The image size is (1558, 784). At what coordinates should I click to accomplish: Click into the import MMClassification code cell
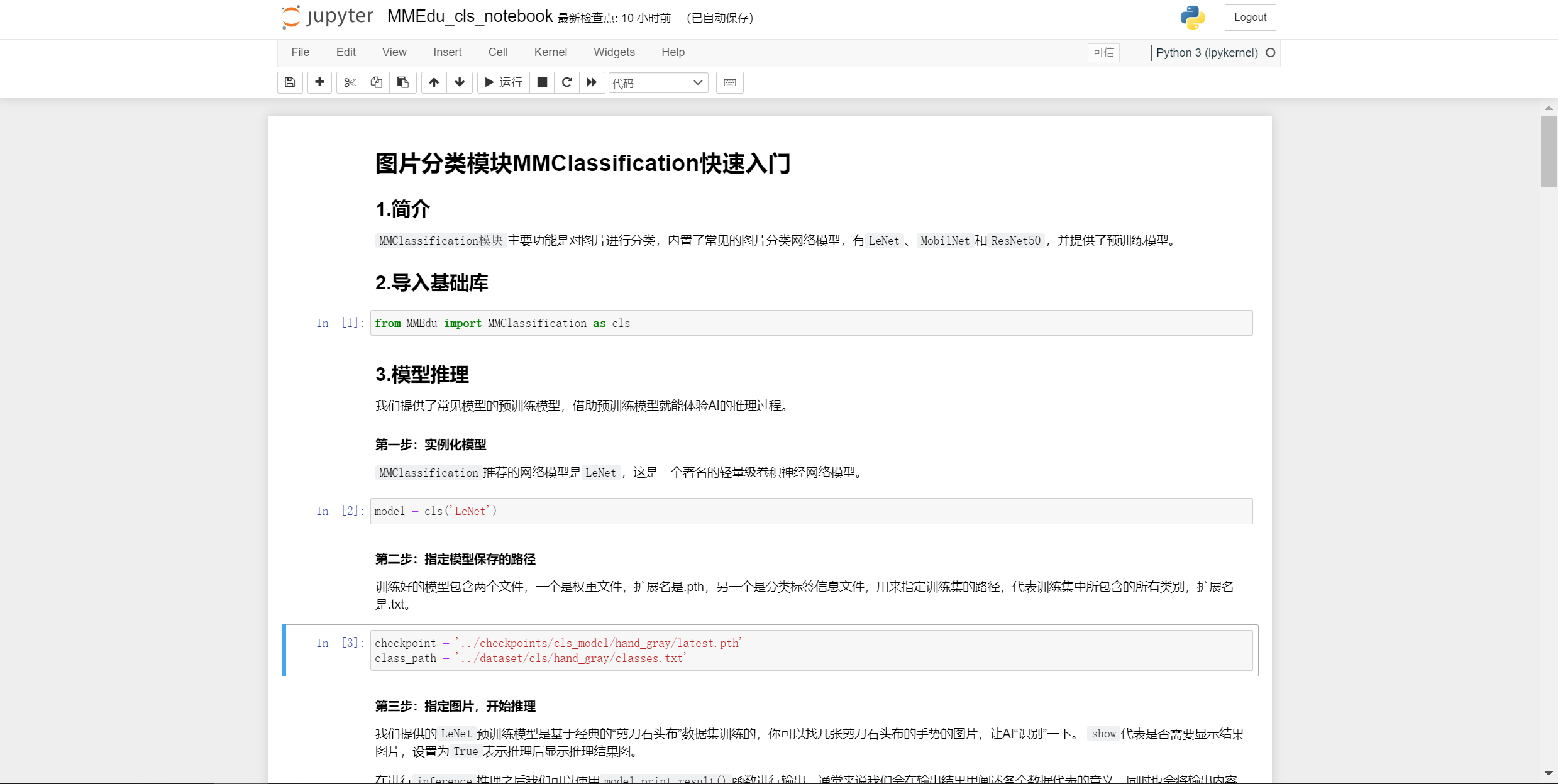(x=811, y=323)
